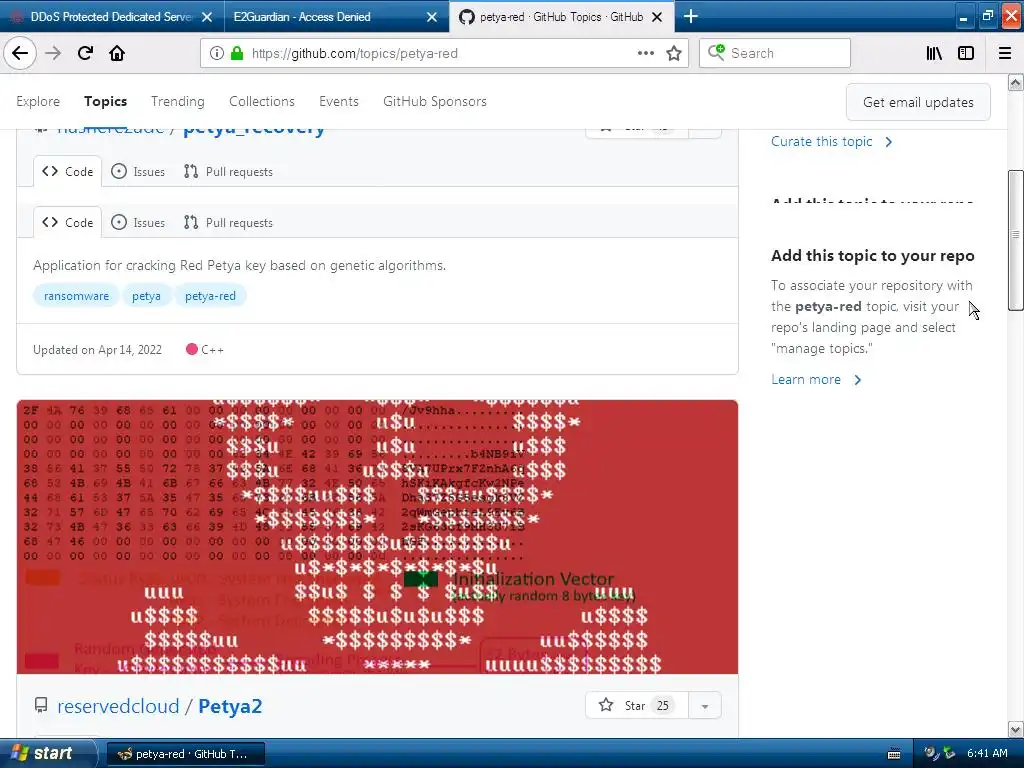
Task: Close the petya-red GitHub Topics tab
Action: click(x=658, y=17)
